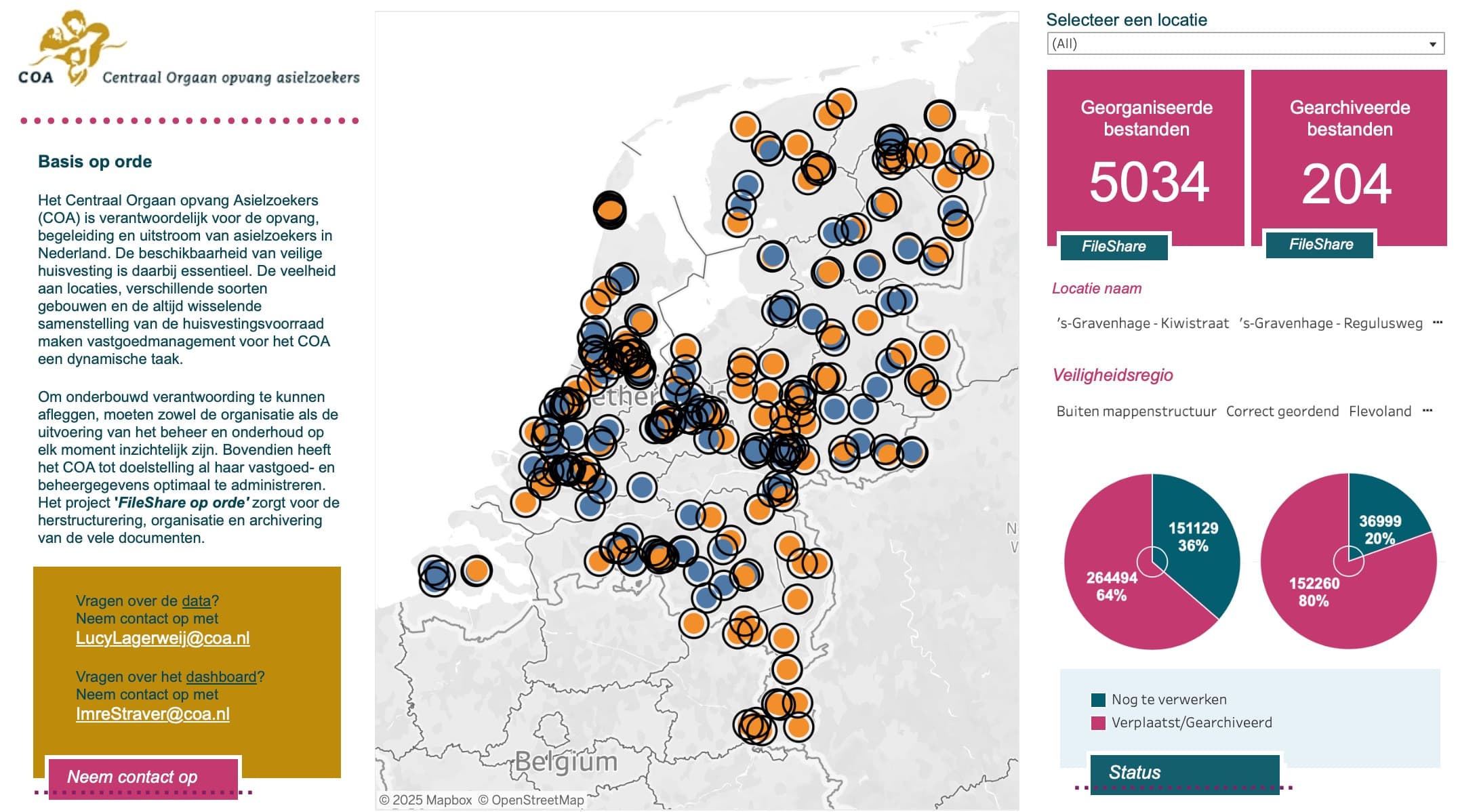The image size is (1479, 812).
Task: Click the black-filled marker on Texel
Action: [x=609, y=210]
